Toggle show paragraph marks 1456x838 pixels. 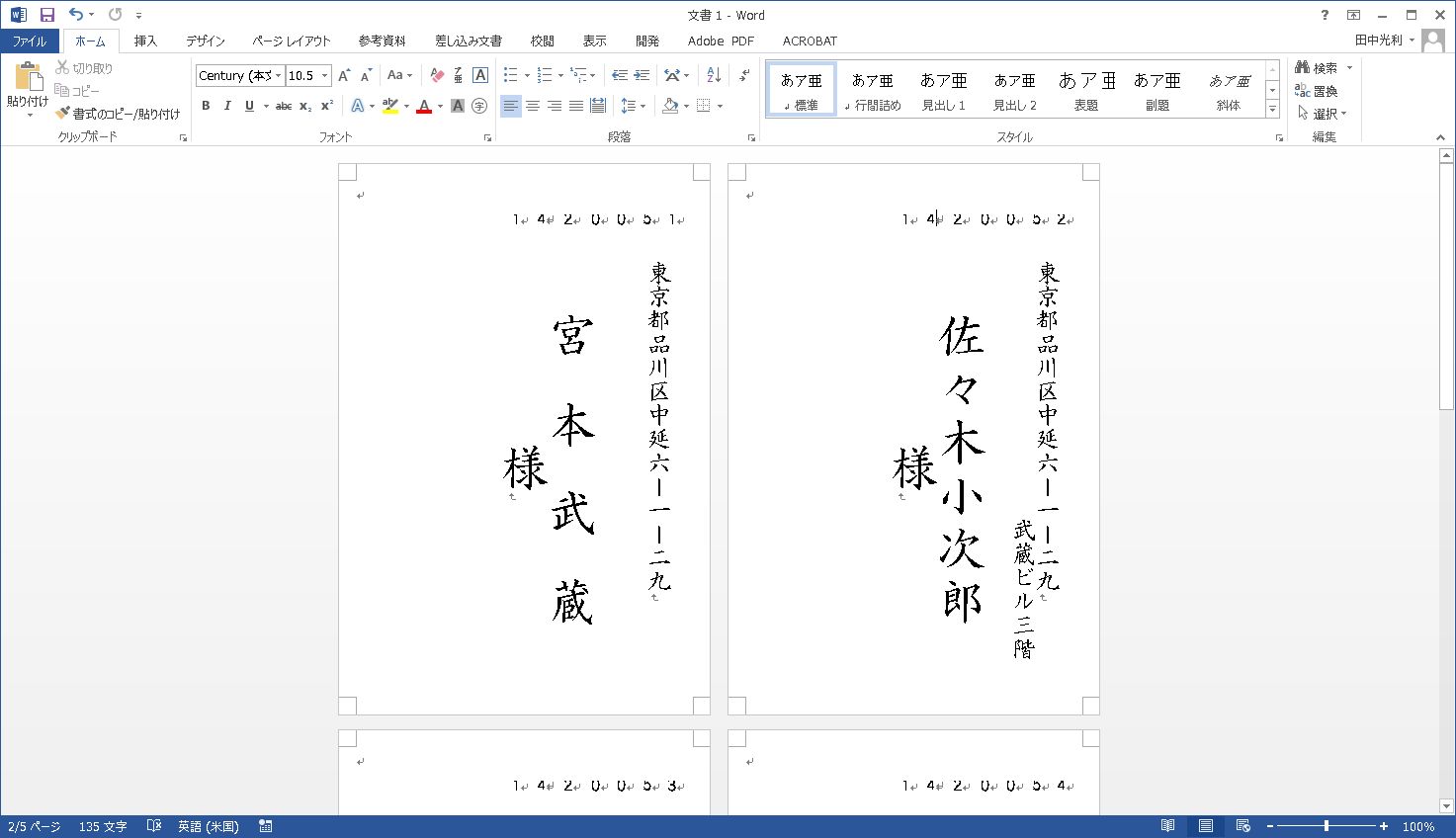pos(744,75)
